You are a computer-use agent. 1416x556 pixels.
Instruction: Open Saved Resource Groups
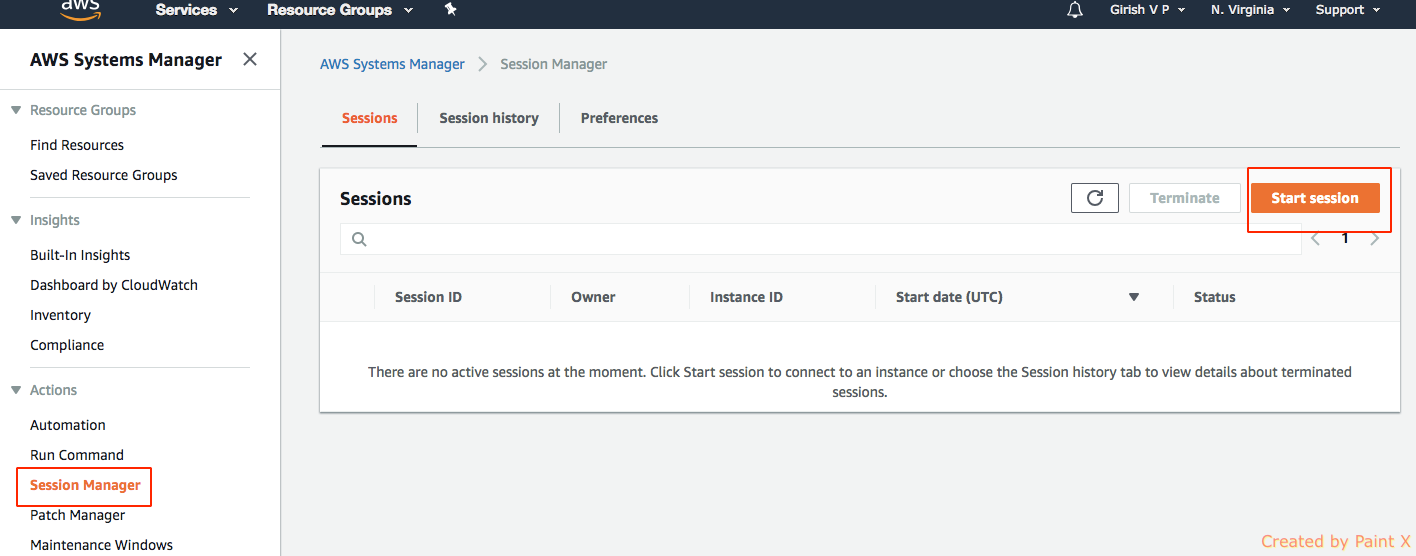click(x=104, y=175)
